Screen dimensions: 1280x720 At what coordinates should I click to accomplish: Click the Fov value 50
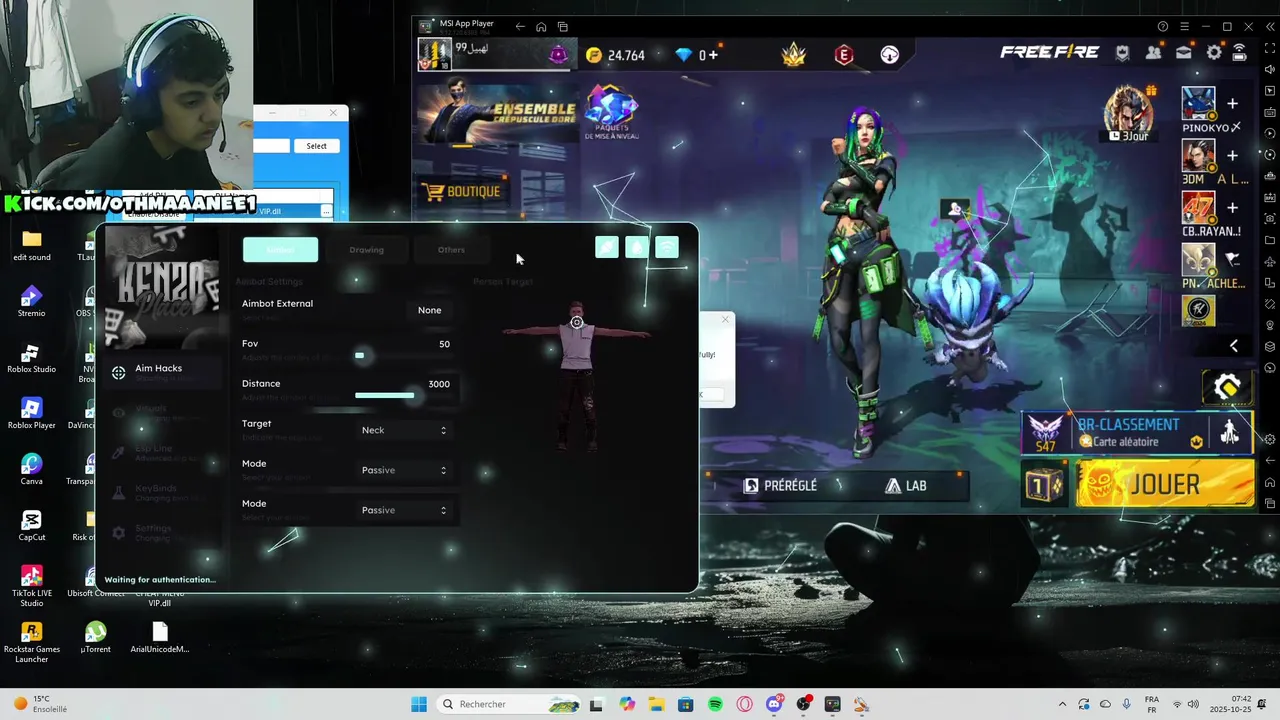[x=444, y=344]
